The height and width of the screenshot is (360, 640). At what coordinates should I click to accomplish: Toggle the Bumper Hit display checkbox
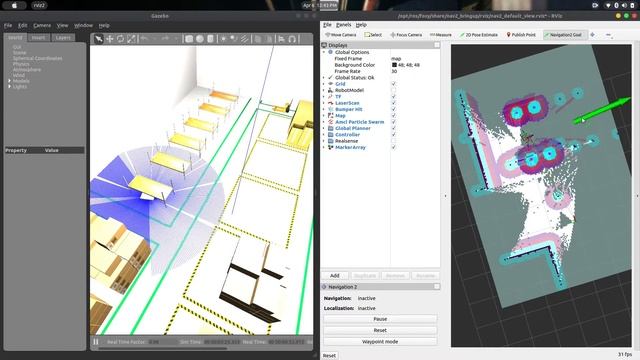pos(393,109)
